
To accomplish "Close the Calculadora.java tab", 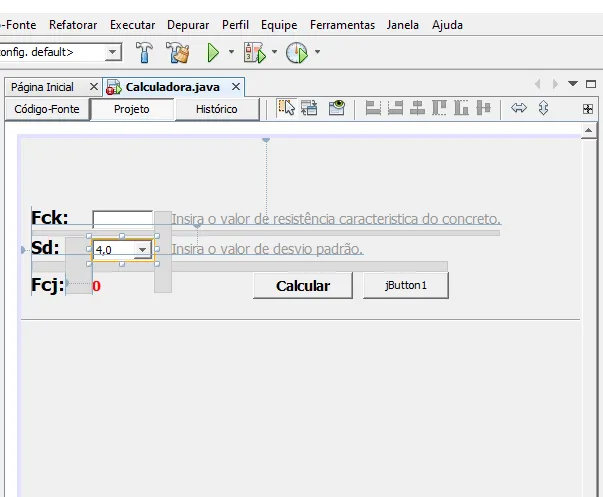I will pos(236,87).
